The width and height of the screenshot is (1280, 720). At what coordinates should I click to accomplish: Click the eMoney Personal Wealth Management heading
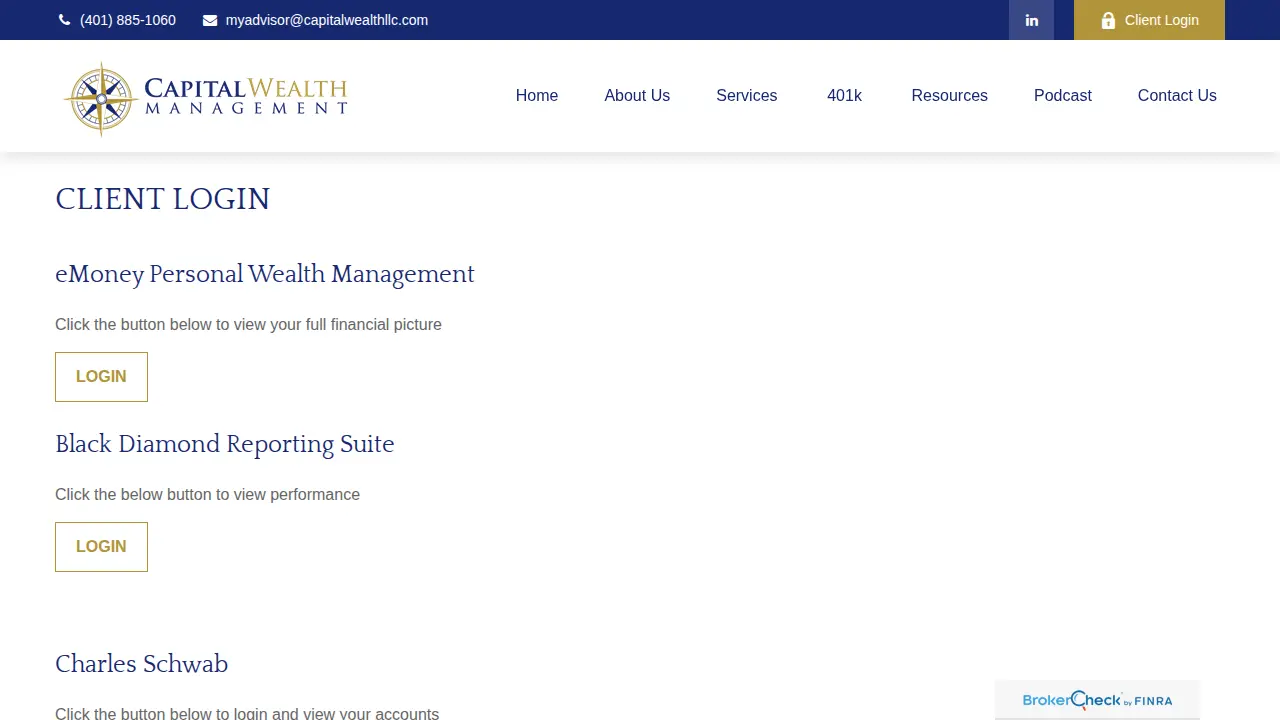tap(265, 274)
